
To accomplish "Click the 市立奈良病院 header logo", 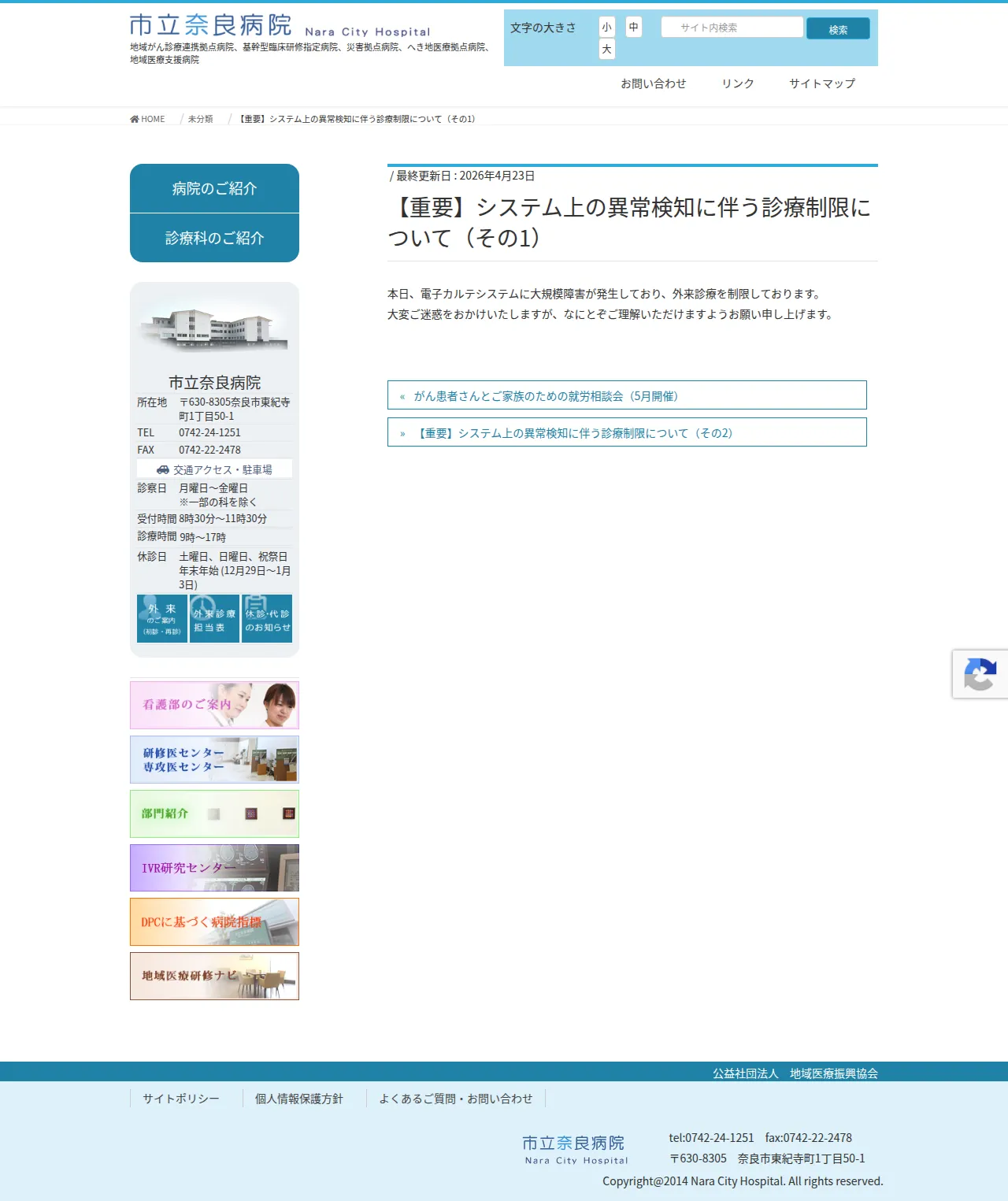I will [x=280, y=25].
